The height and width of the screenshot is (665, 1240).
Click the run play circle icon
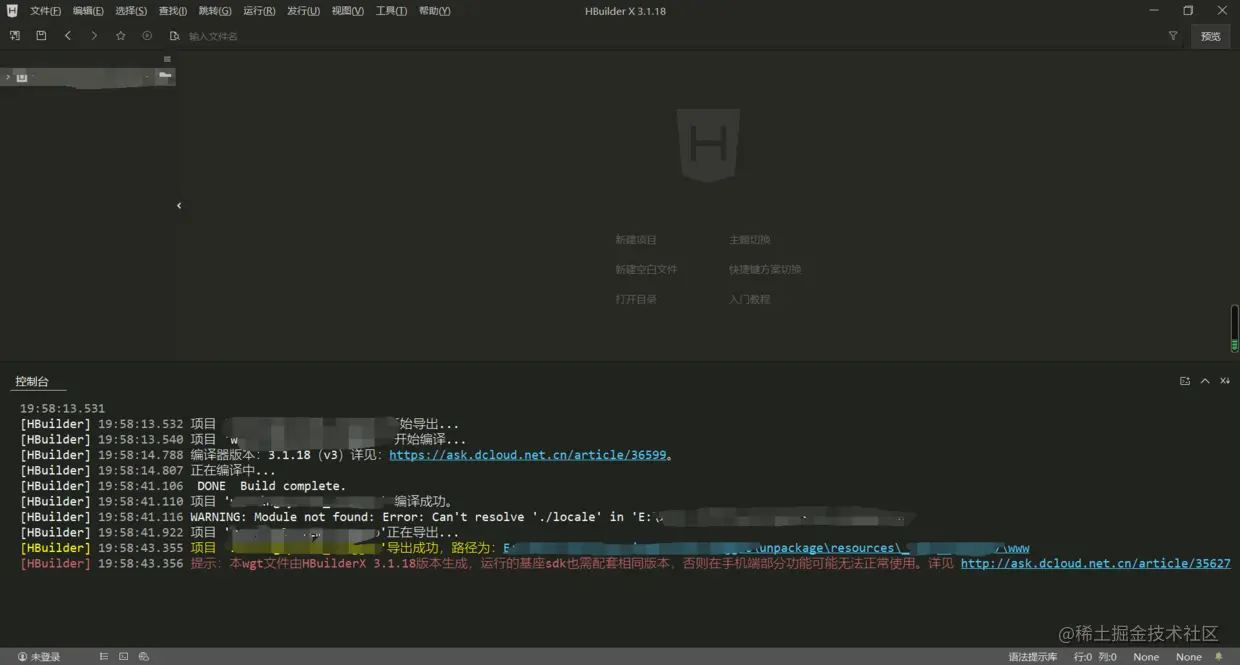(147, 36)
